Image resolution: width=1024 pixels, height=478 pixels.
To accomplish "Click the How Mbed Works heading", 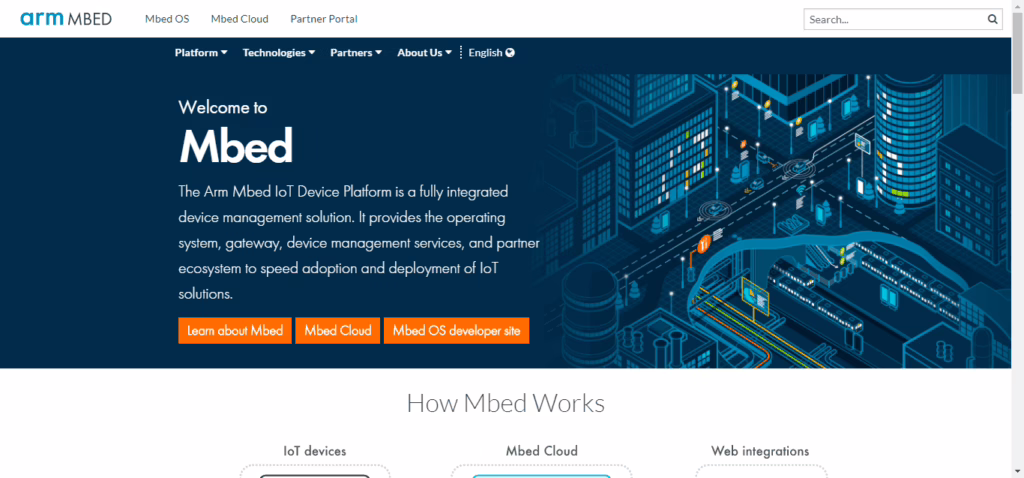I will coord(505,403).
